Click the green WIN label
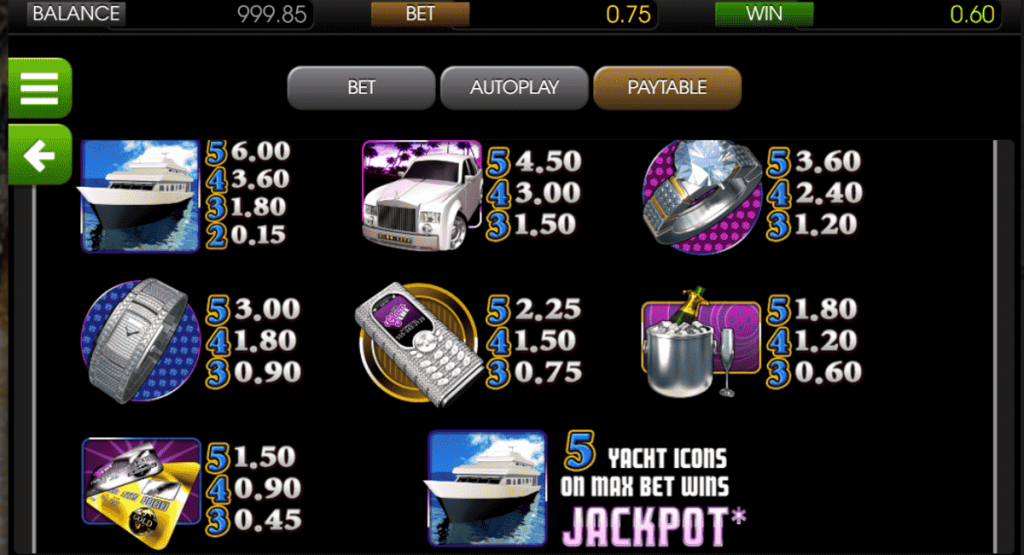 coord(764,14)
